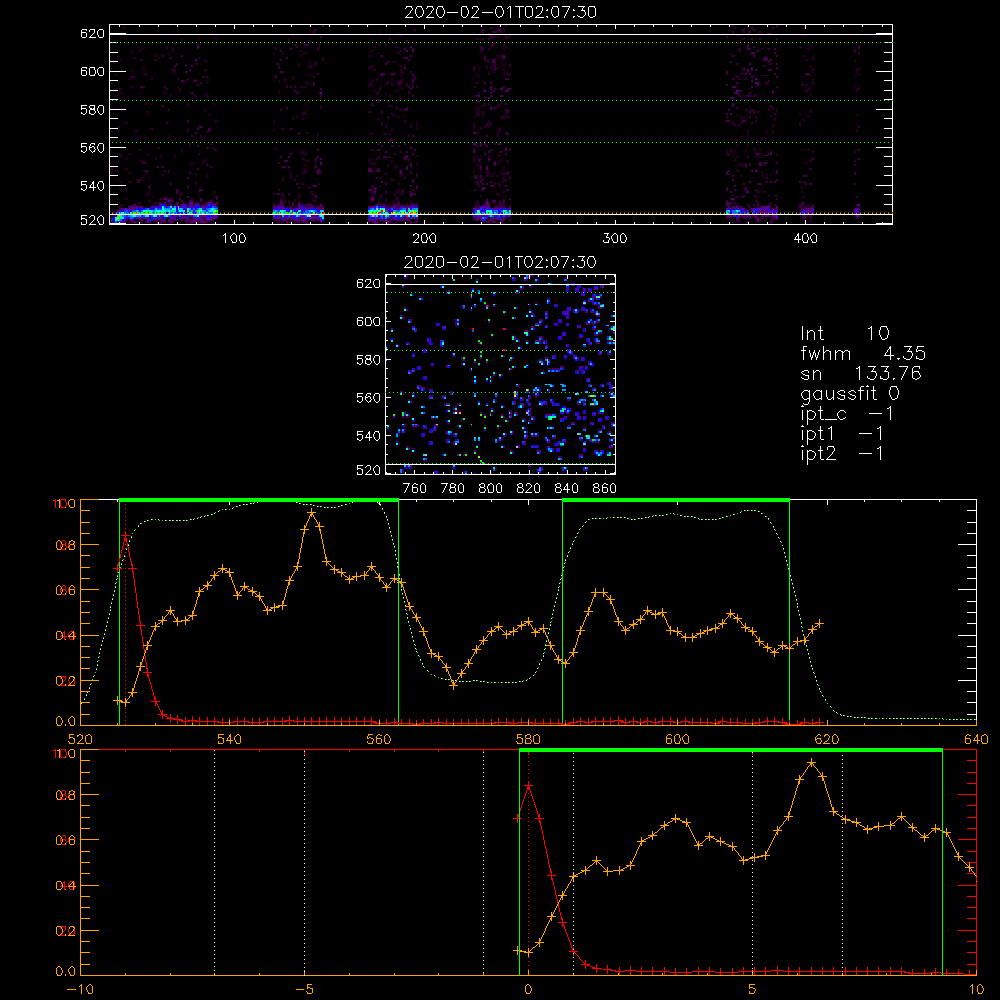This screenshot has height=1000, width=1000.
Task: Click the 'gaussfit 0' text line
Action: click(x=850, y=393)
